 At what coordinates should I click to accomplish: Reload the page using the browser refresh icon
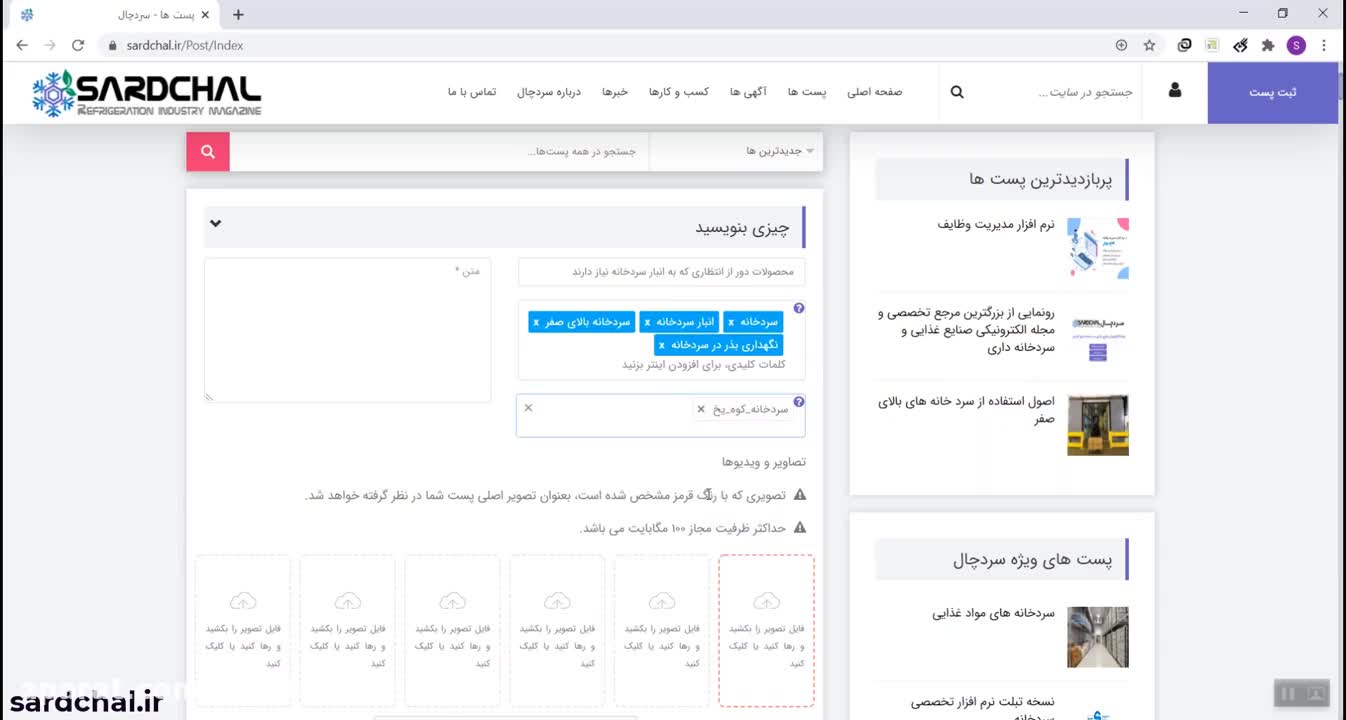coord(78,45)
